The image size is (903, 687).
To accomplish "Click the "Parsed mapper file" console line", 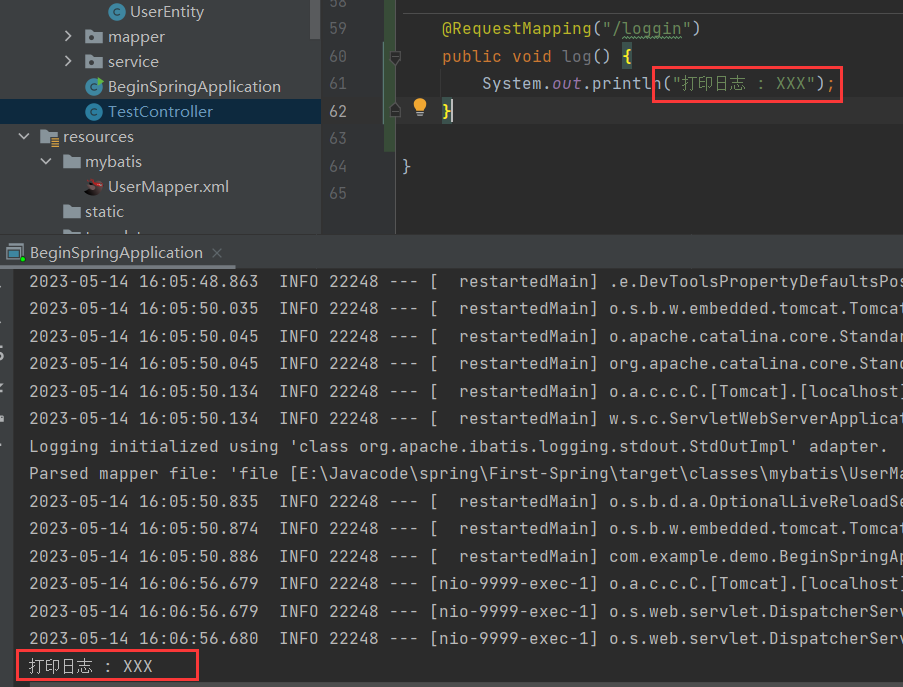I will click(465, 474).
